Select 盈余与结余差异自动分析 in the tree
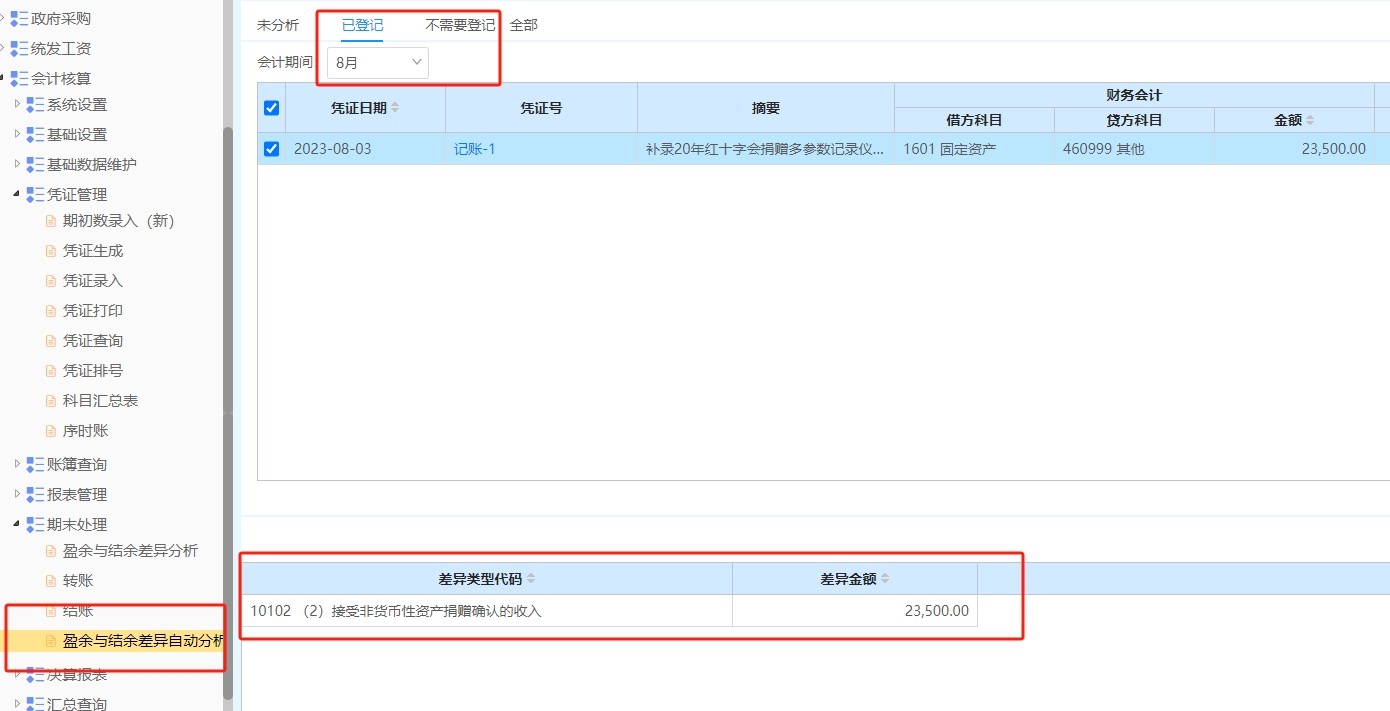Image resolution: width=1390 pixels, height=711 pixels. pos(143,641)
